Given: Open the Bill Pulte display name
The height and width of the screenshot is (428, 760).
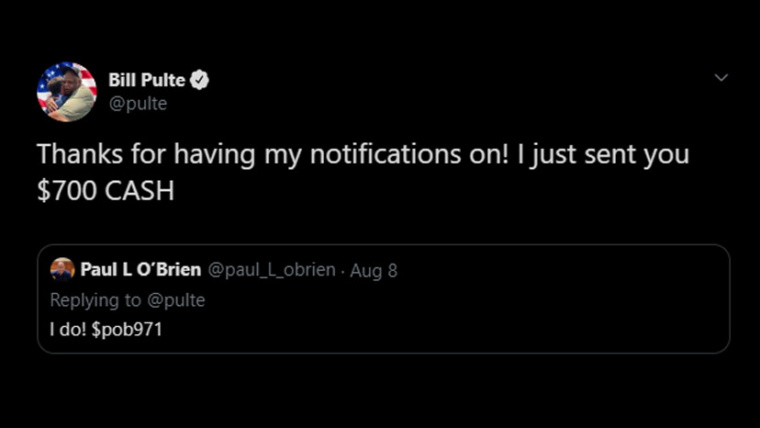Looking at the screenshot, I should [x=146, y=81].
